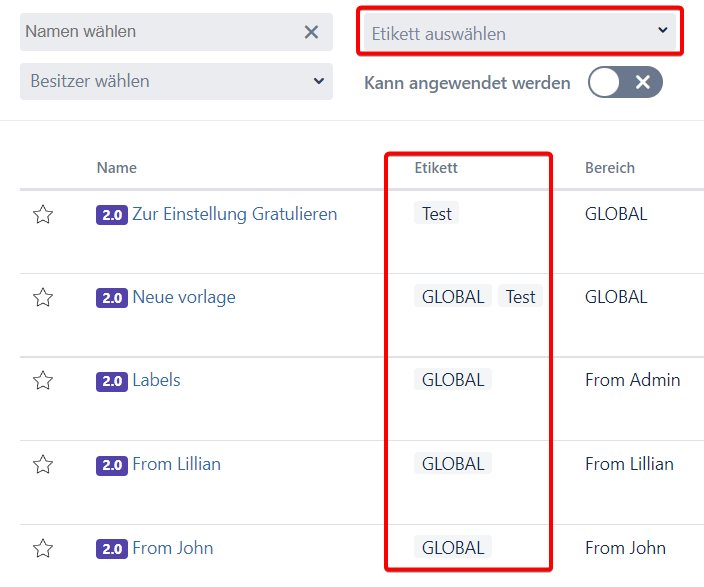Sort by the Name column header
This screenshot has width=704, height=587.
117,168
